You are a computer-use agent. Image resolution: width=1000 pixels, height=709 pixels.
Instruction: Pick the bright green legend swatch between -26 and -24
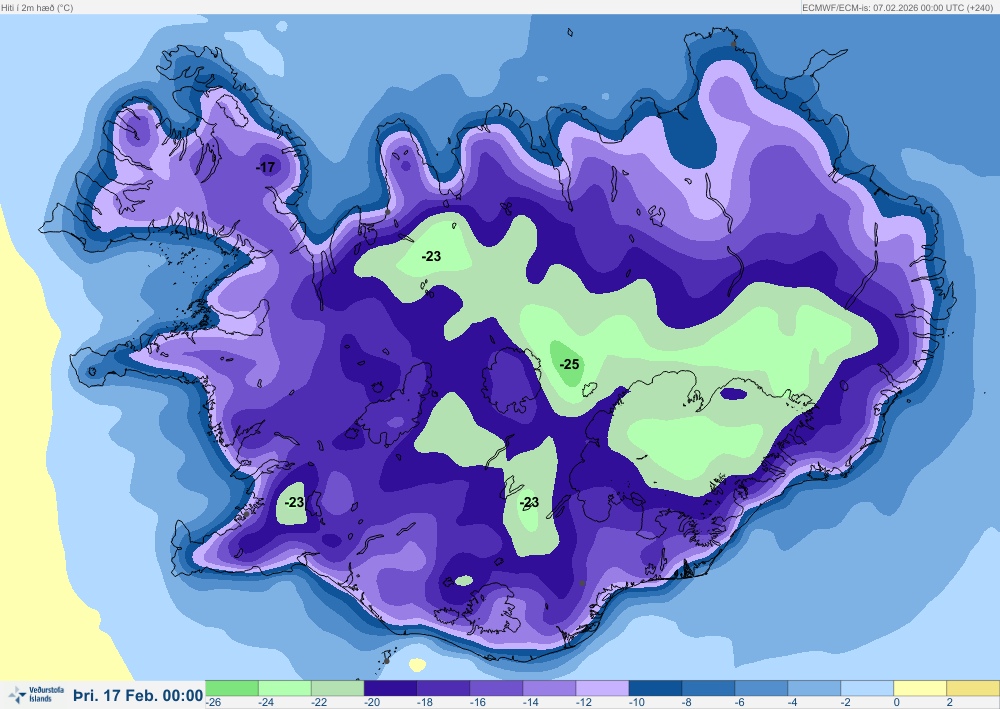coord(232,688)
